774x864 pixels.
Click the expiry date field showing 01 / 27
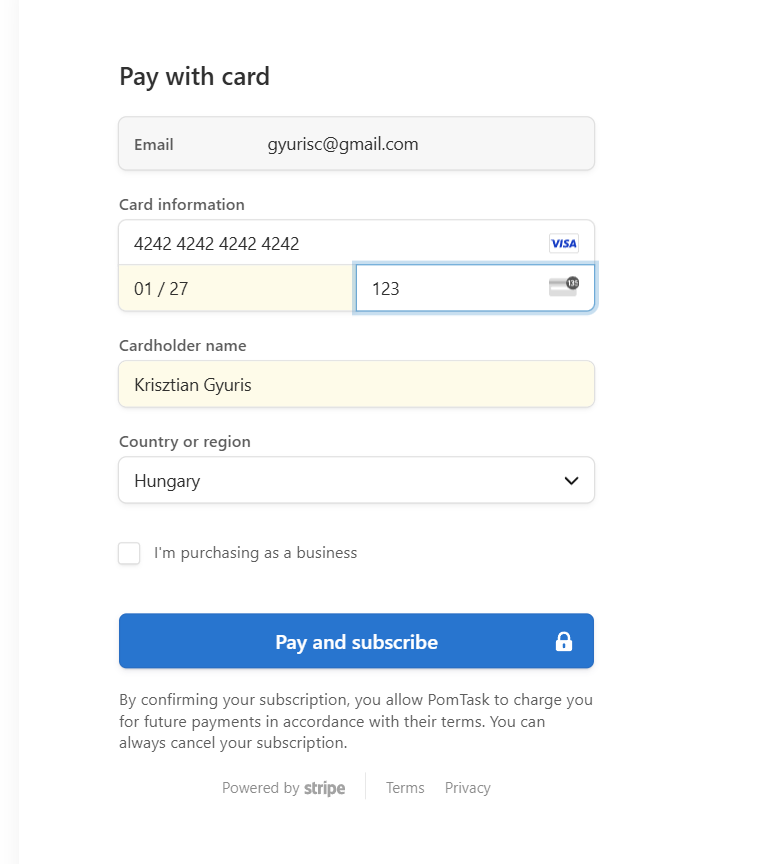[236, 289]
